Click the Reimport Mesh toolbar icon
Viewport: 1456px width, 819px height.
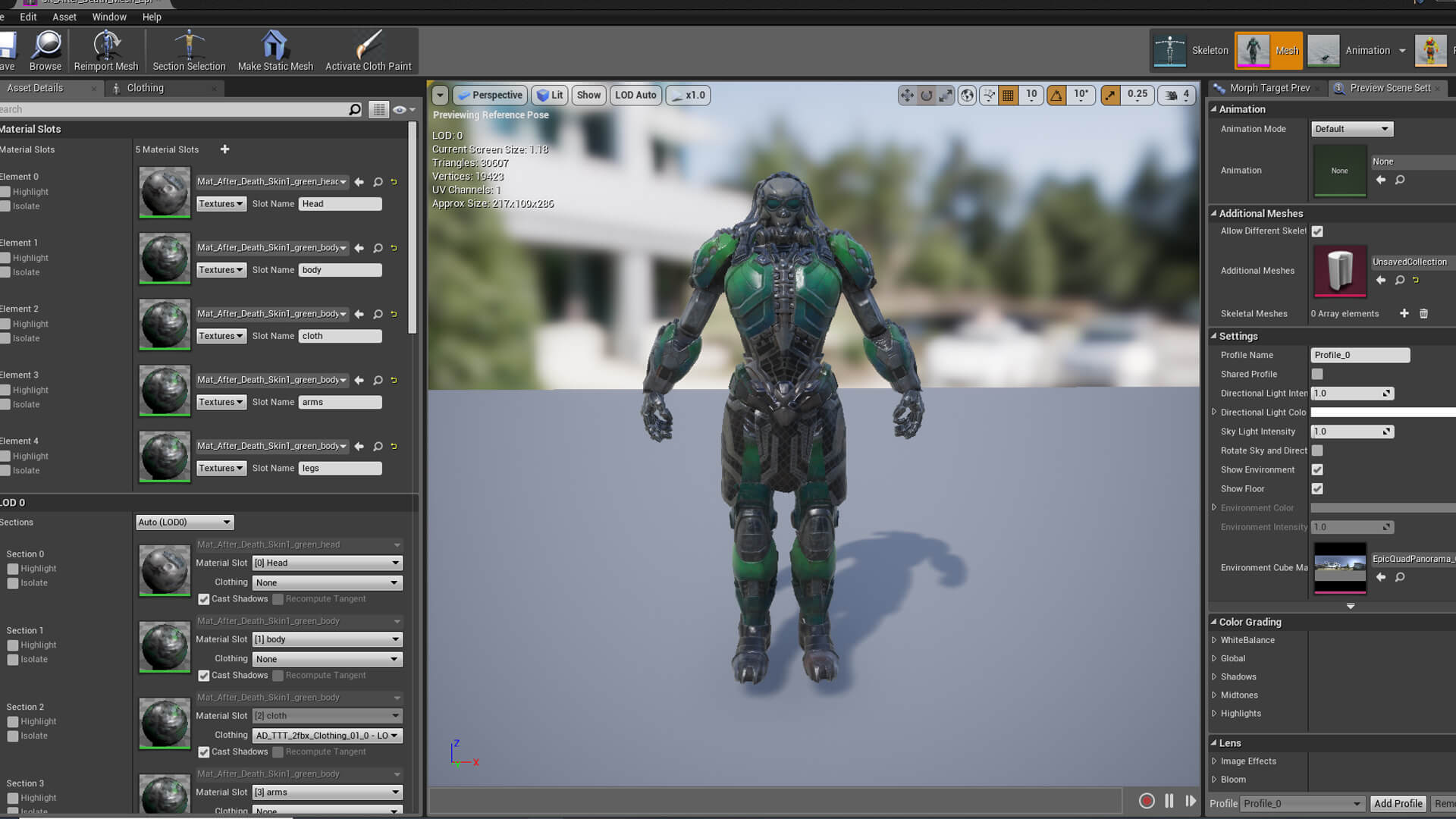pyautogui.click(x=106, y=45)
